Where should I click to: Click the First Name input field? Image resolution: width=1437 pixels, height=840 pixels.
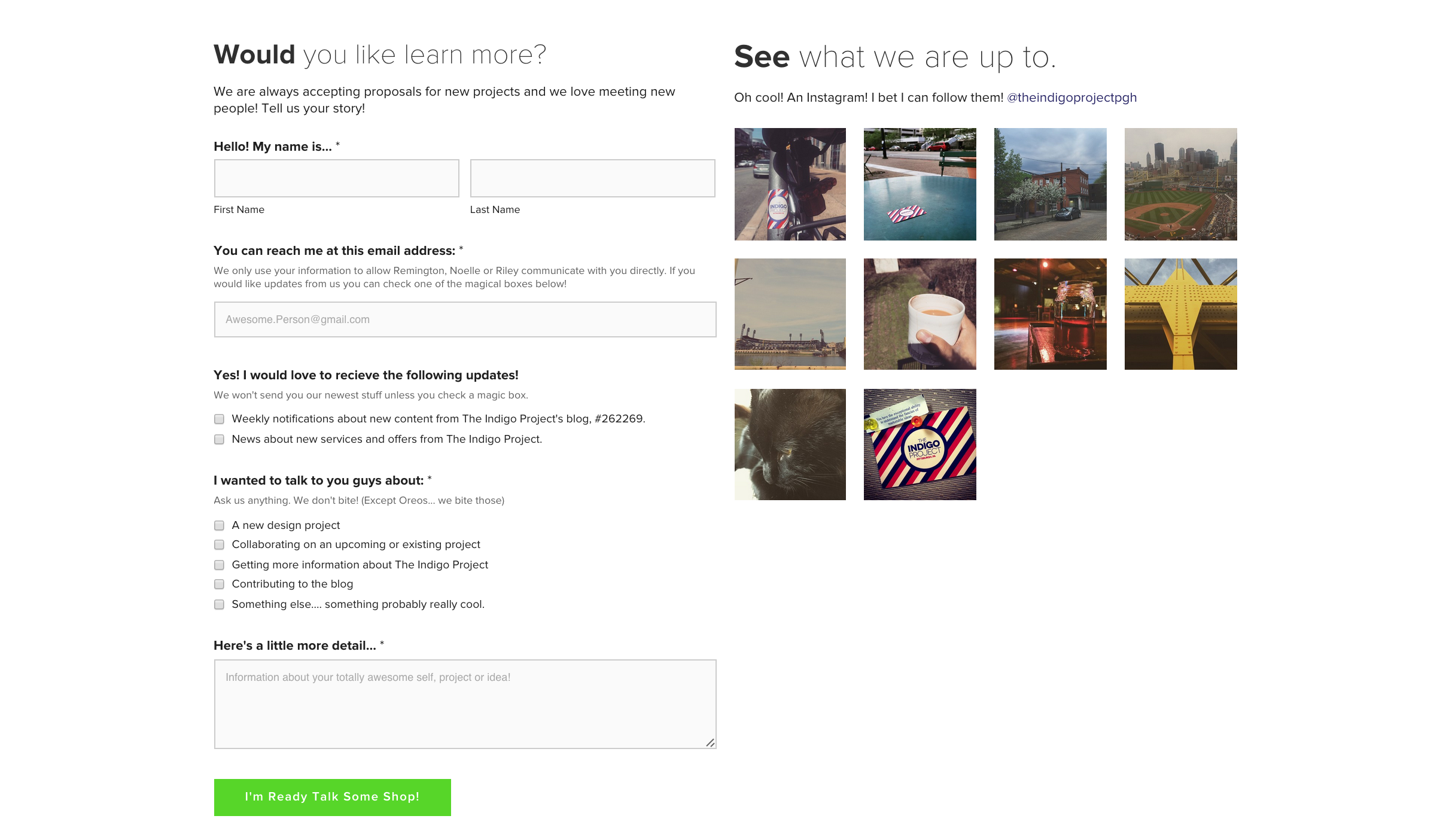pos(336,178)
